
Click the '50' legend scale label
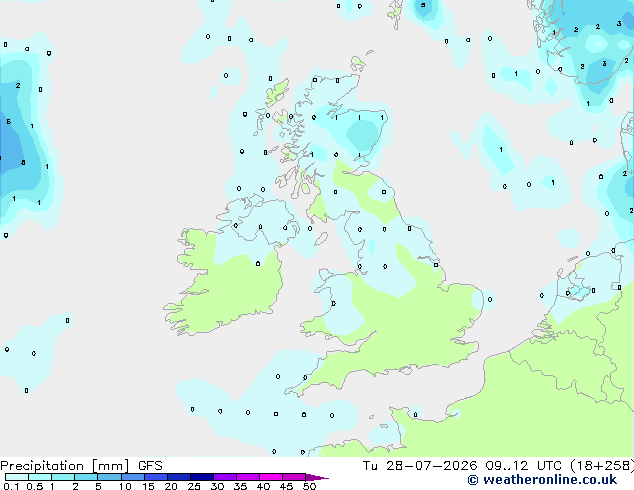pos(309,486)
